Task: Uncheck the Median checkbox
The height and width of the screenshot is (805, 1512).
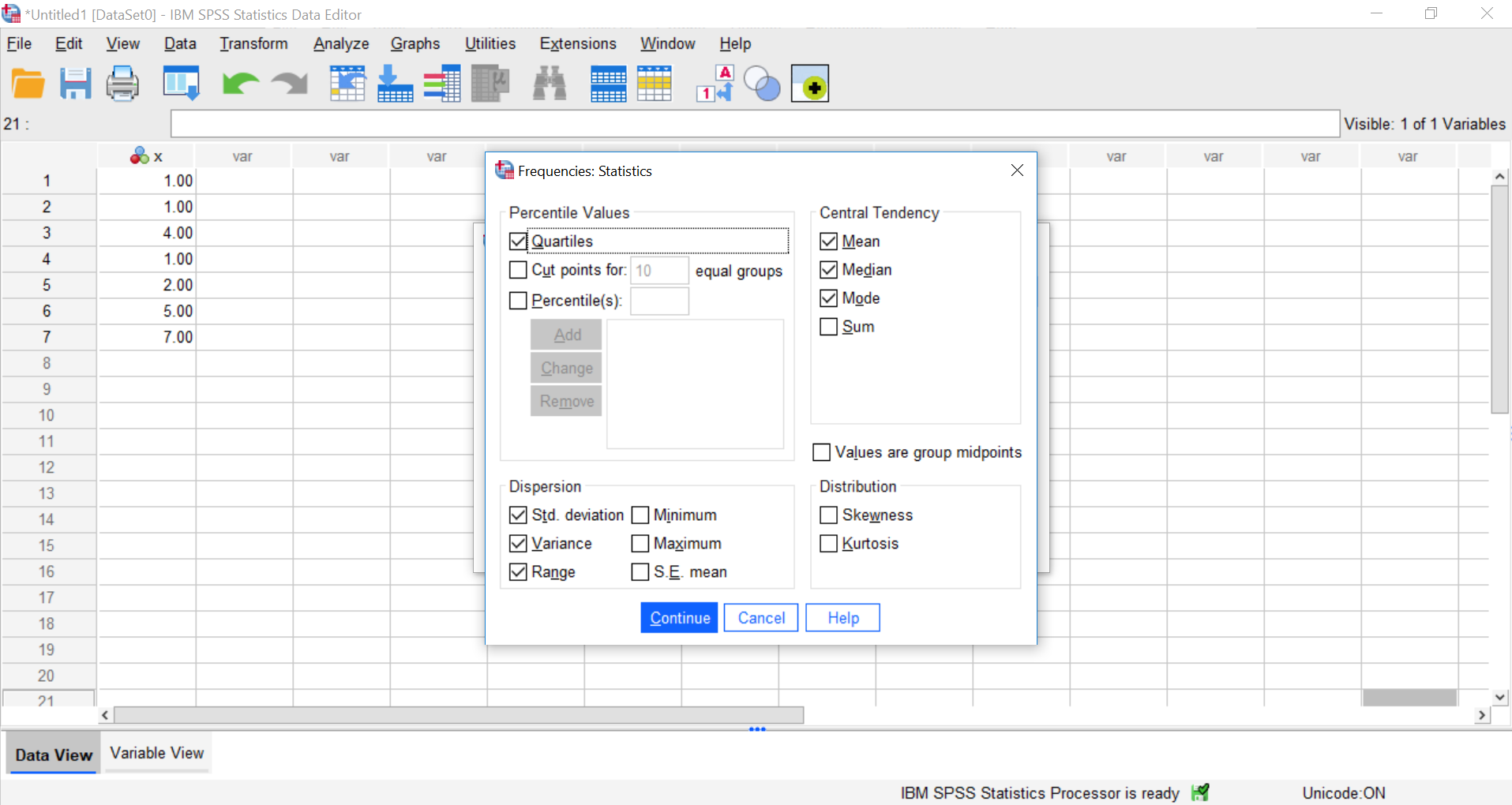Action: (x=828, y=270)
